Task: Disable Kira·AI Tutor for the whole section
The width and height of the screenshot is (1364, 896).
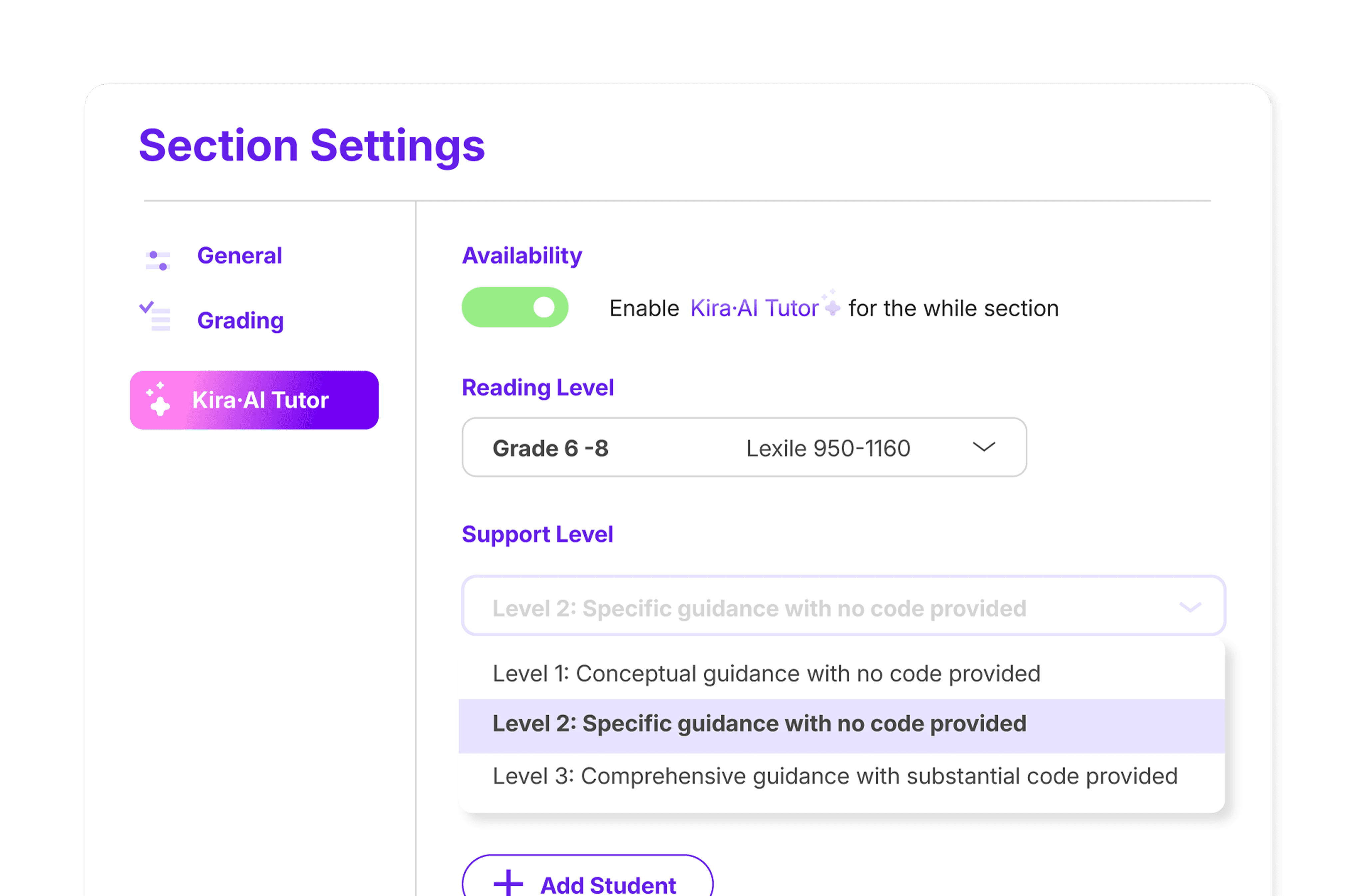Action: [x=514, y=307]
